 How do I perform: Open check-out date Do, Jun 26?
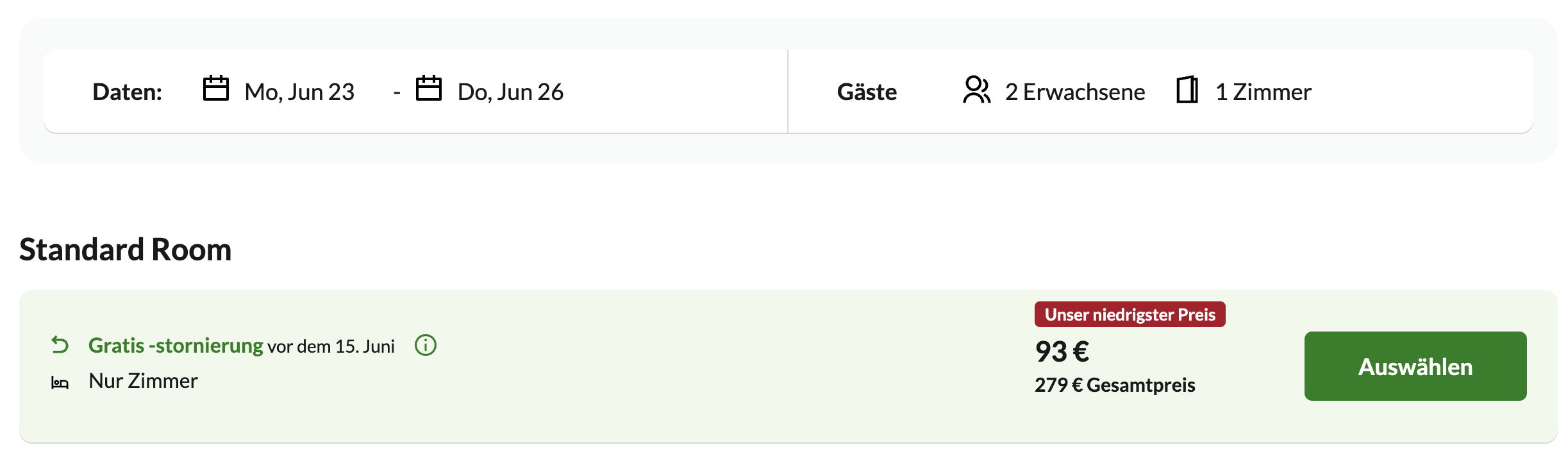(510, 92)
